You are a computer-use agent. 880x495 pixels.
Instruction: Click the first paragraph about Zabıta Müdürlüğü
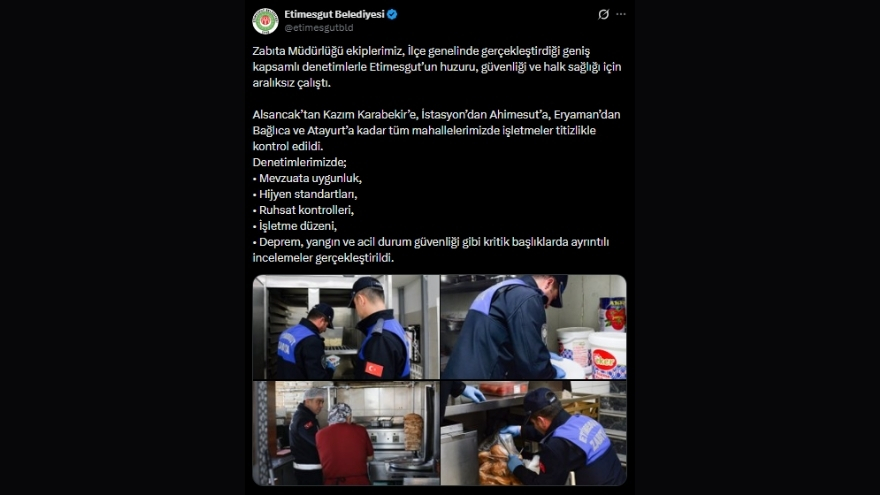(x=437, y=67)
